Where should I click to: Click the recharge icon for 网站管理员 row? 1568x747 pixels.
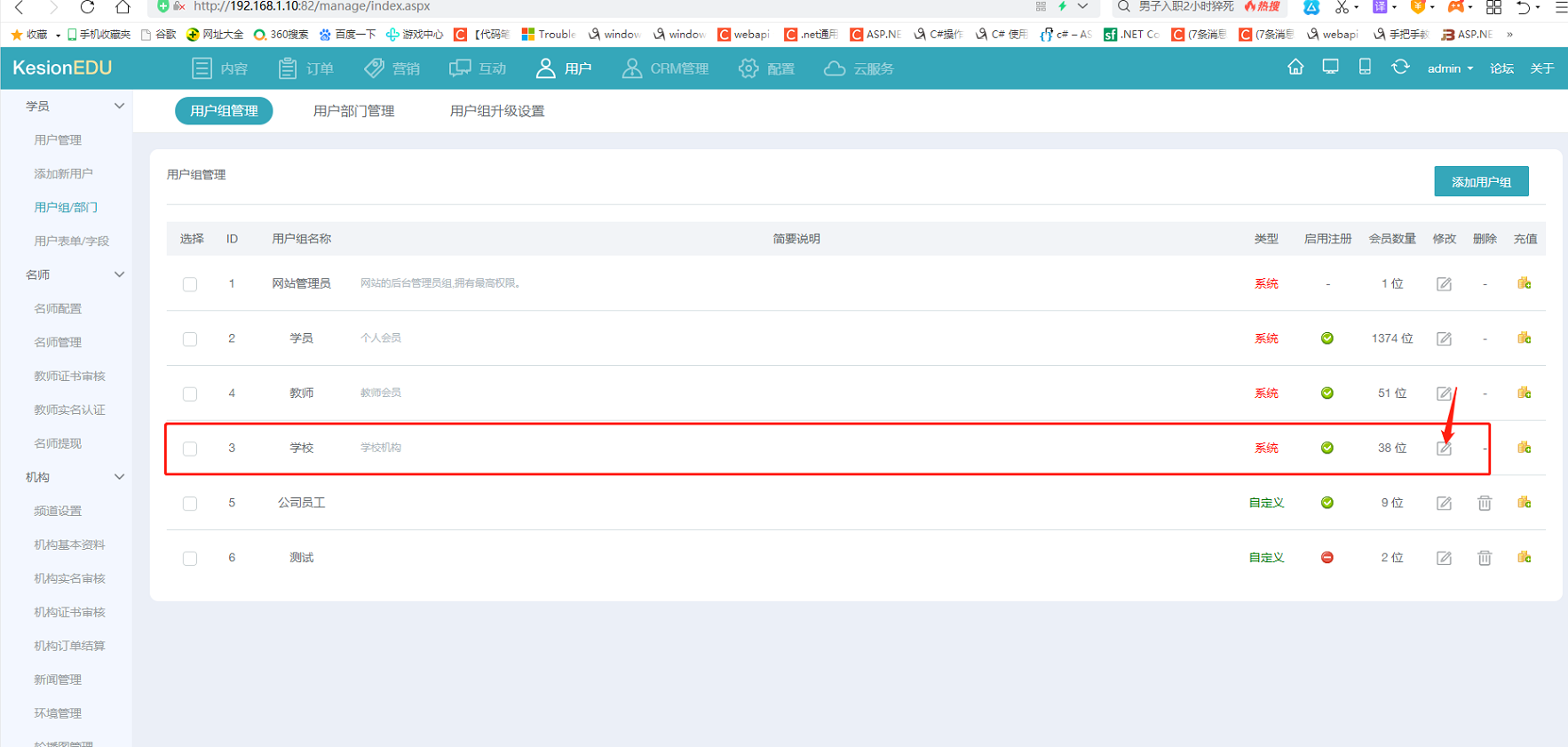(x=1524, y=283)
